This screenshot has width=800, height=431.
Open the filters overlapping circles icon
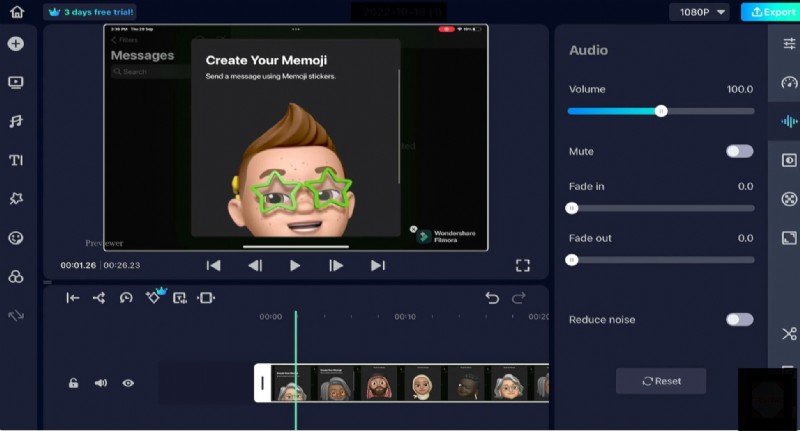(x=16, y=276)
